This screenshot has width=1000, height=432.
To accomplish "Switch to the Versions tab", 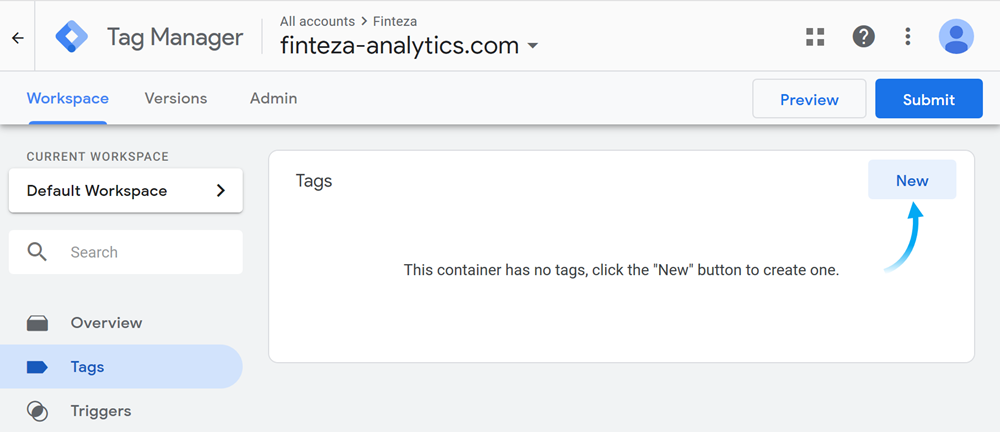I will click(x=176, y=99).
